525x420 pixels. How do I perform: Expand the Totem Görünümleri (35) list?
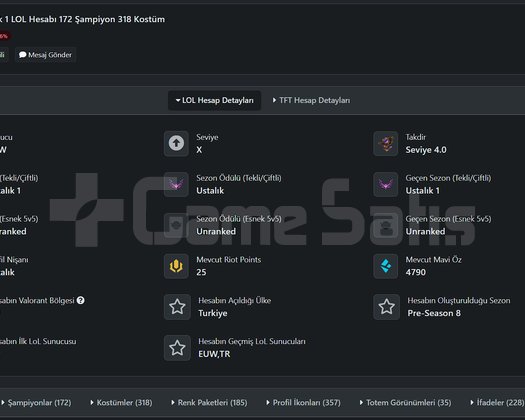(405, 403)
